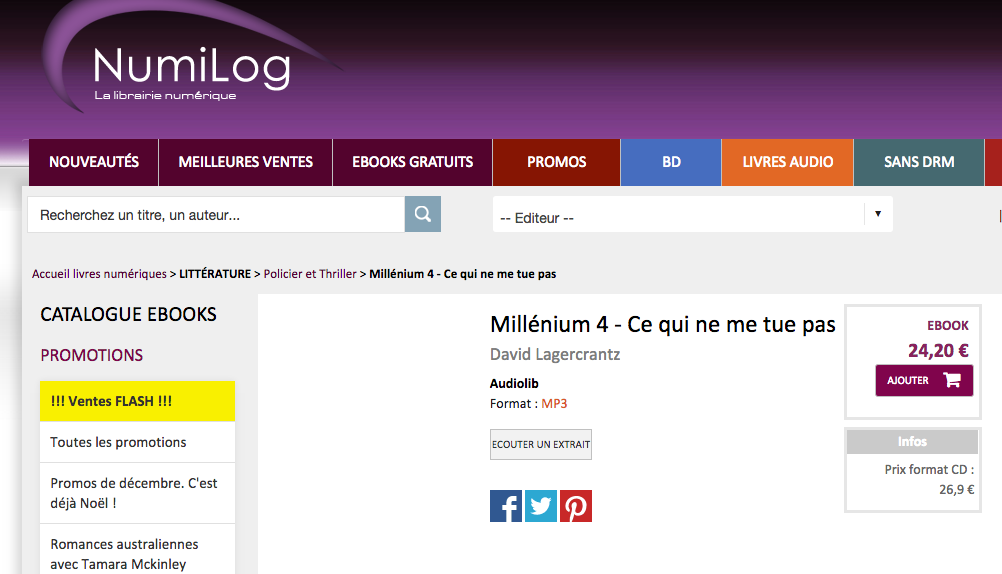Open the BD tab
1002x574 pixels.
click(x=671, y=162)
